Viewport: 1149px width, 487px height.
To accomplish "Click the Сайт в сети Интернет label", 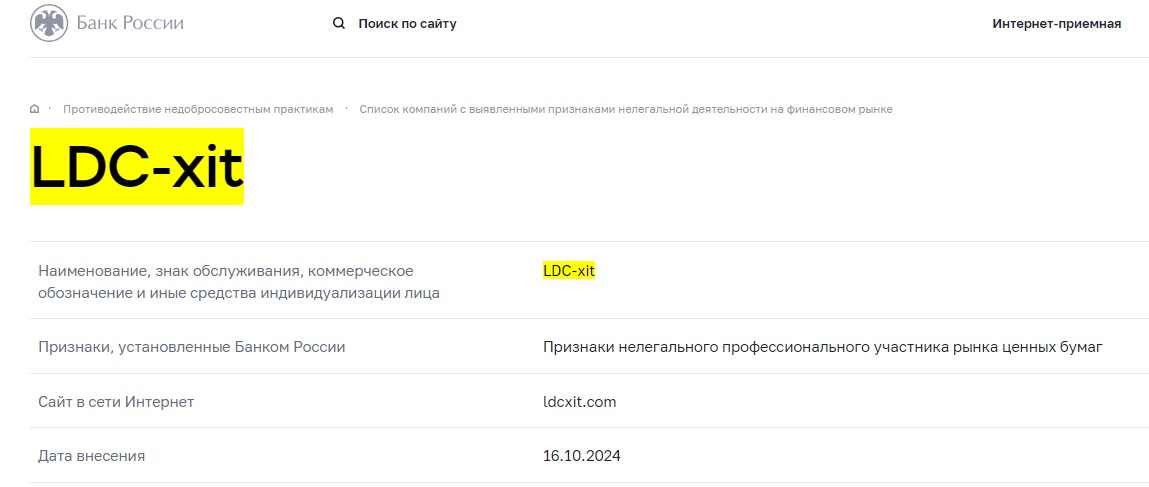I will point(116,402).
